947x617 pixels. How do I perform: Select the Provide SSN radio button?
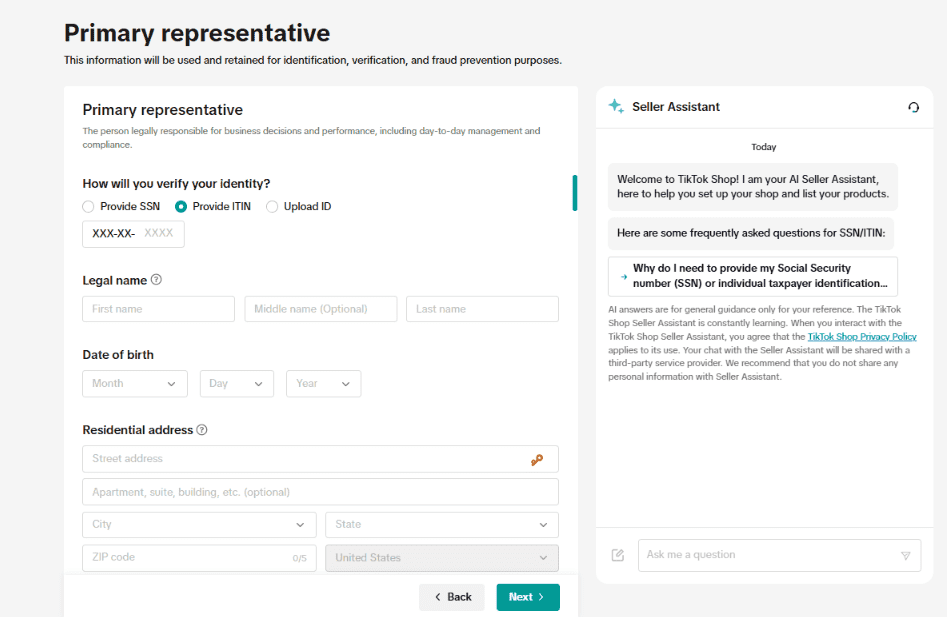[x=87, y=206]
